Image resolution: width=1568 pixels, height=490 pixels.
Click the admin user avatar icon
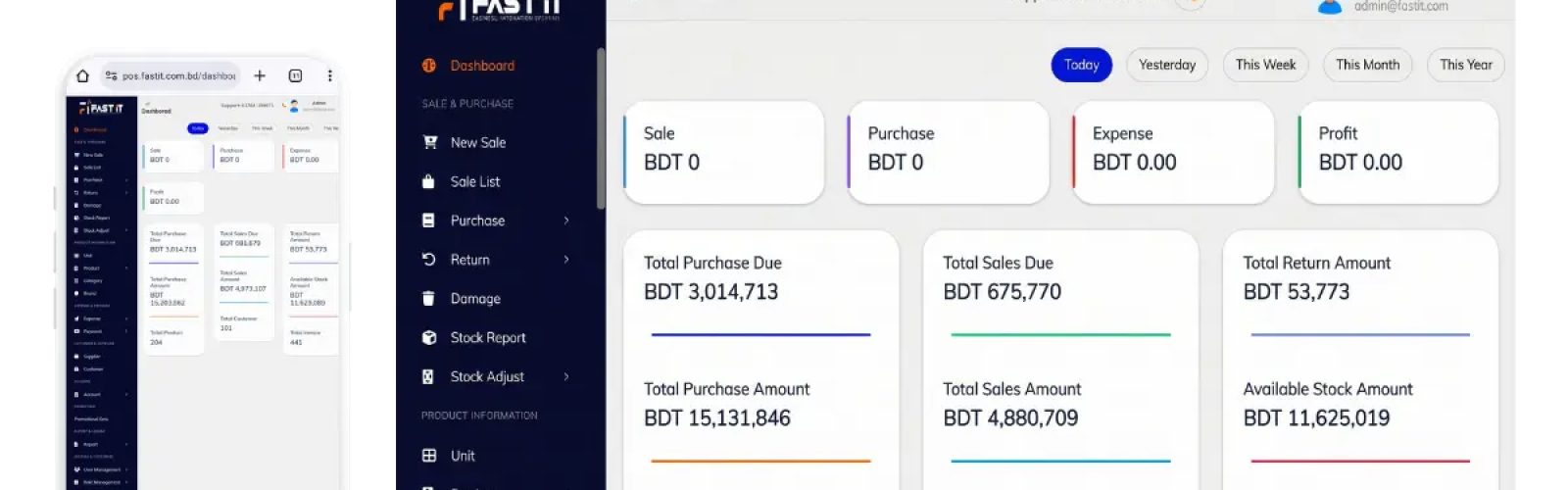point(1330,7)
